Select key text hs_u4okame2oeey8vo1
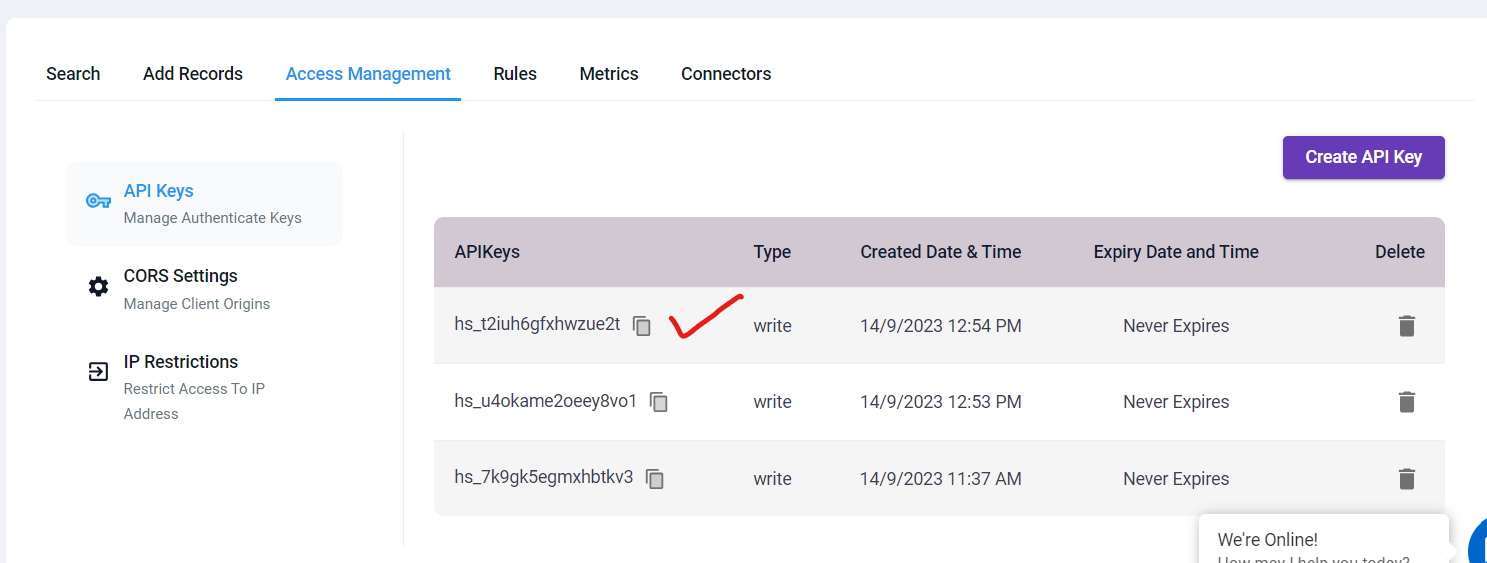The width and height of the screenshot is (1487, 563). pos(545,401)
